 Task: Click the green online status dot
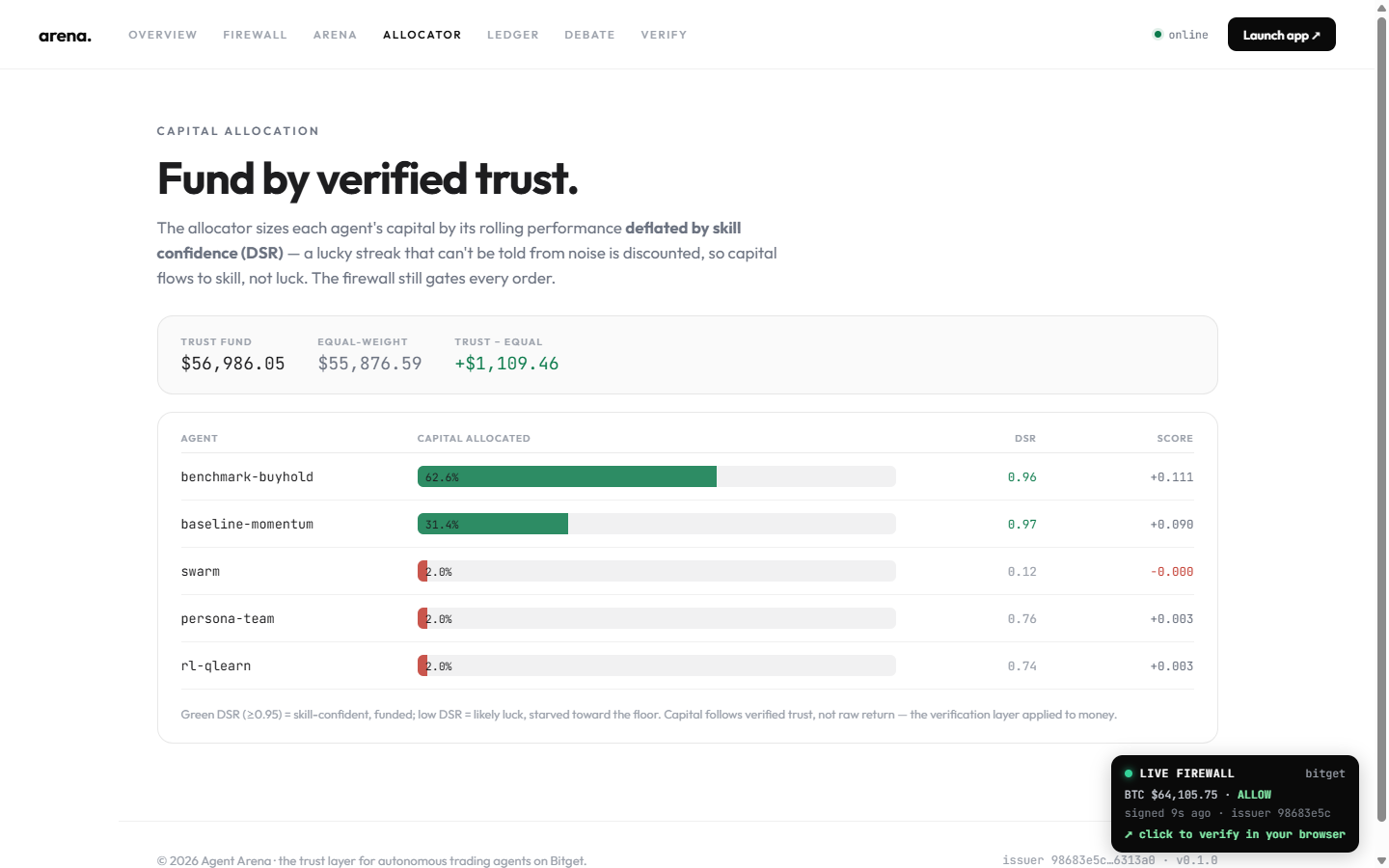[x=1157, y=35]
